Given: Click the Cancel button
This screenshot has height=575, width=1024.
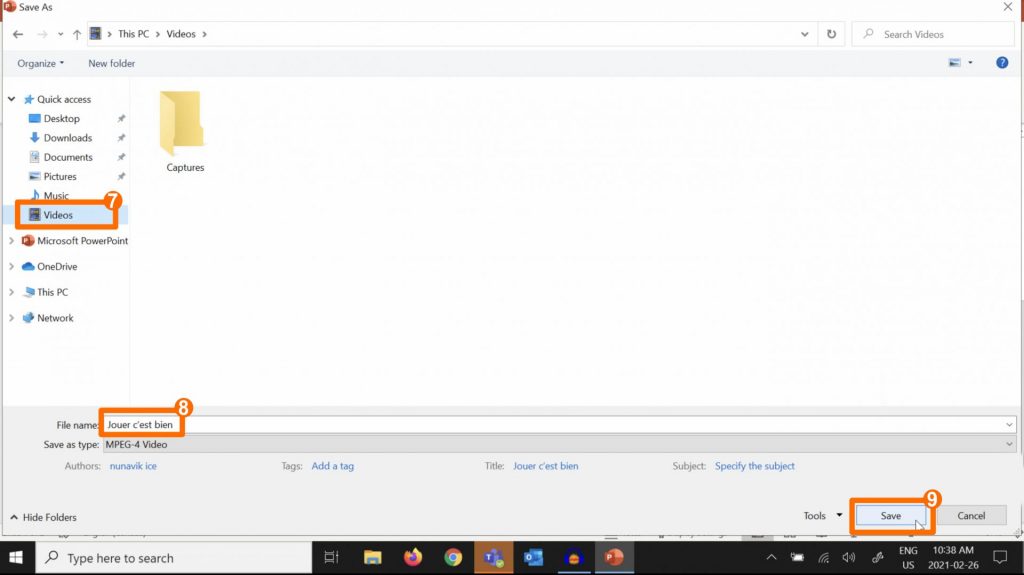Looking at the screenshot, I should [971, 516].
